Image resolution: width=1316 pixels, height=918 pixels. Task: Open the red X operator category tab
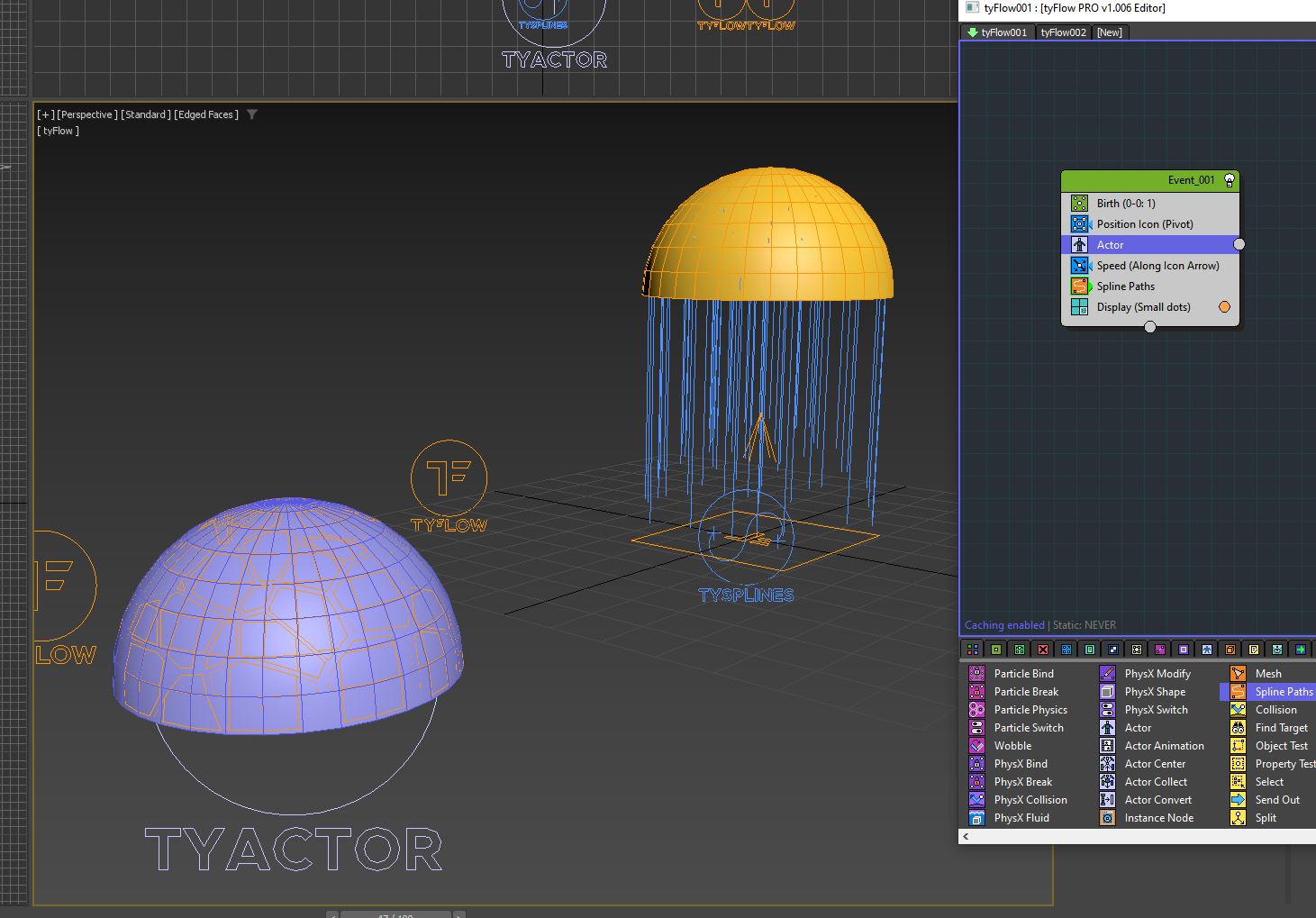click(x=1043, y=650)
